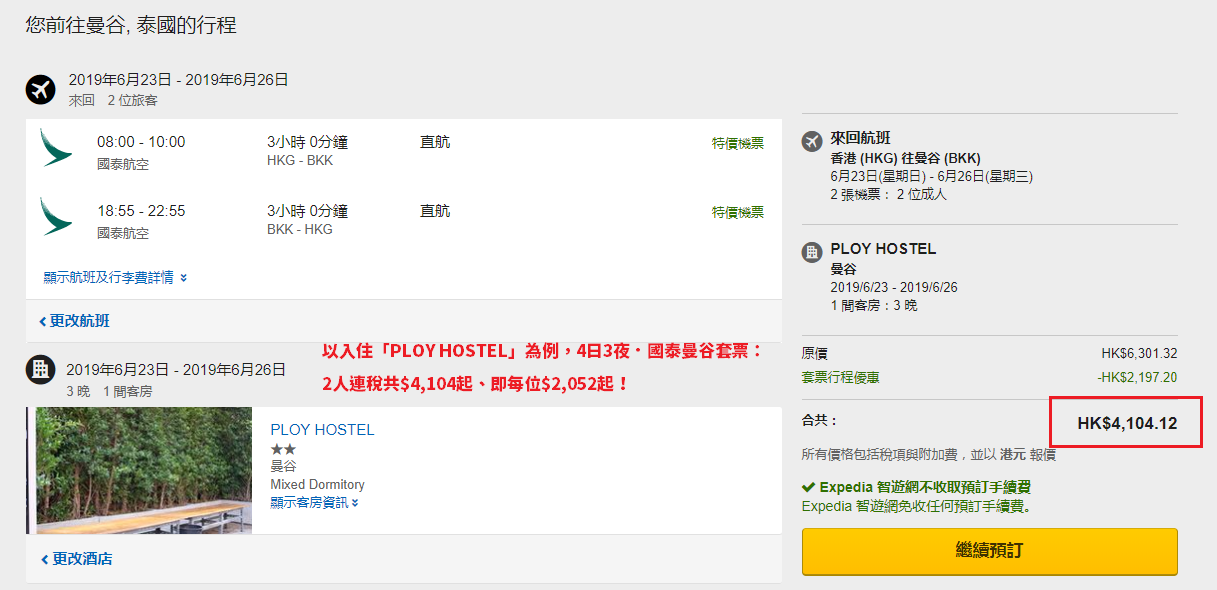Image resolution: width=1217 pixels, height=590 pixels.
Task: Click the Mixed Dormitory room type text
Action: tap(317, 484)
